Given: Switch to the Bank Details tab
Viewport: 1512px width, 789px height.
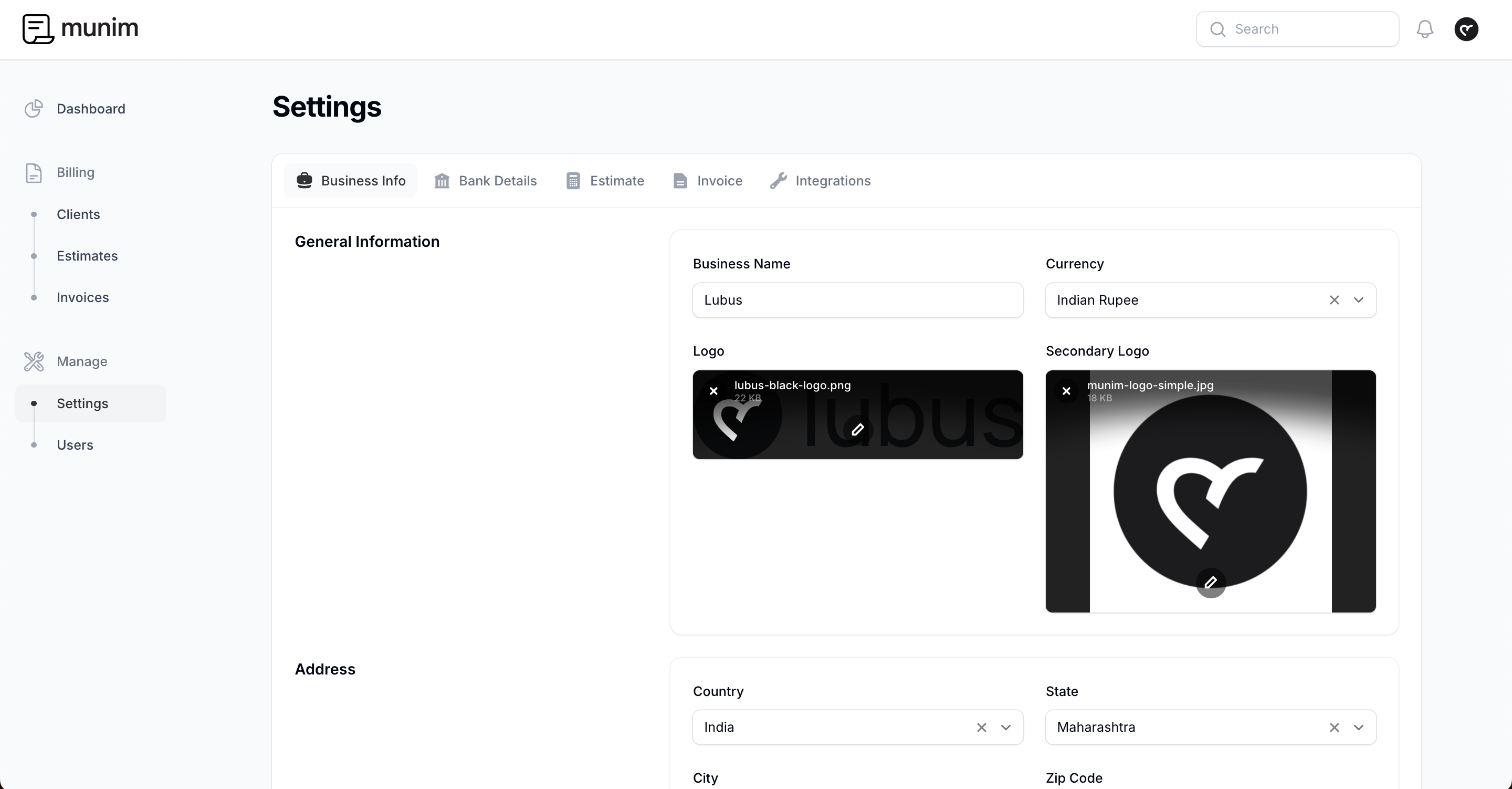Looking at the screenshot, I should pyautogui.click(x=497, y=180).
